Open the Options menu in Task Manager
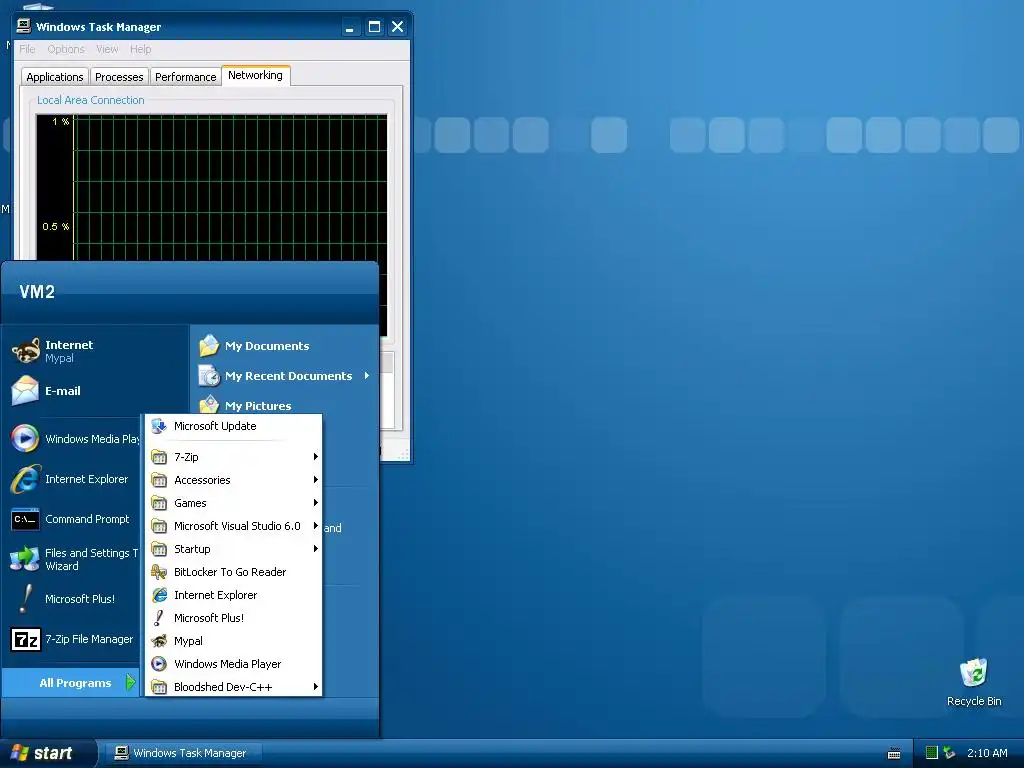Image resolution: width=1024 pixels, height=768 pixels. point(66,49)
